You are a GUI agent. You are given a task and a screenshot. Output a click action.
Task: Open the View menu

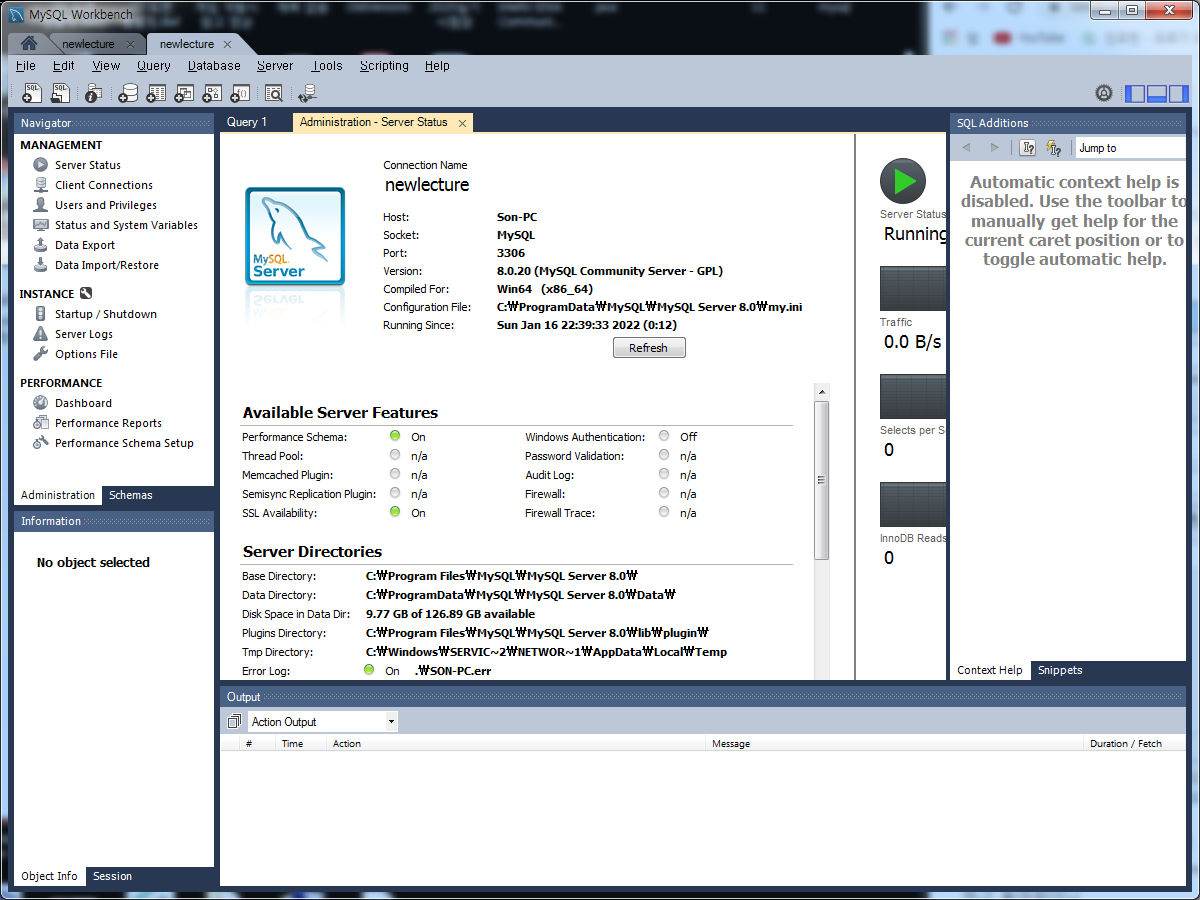pyautogui.click(x=106, y=66)
